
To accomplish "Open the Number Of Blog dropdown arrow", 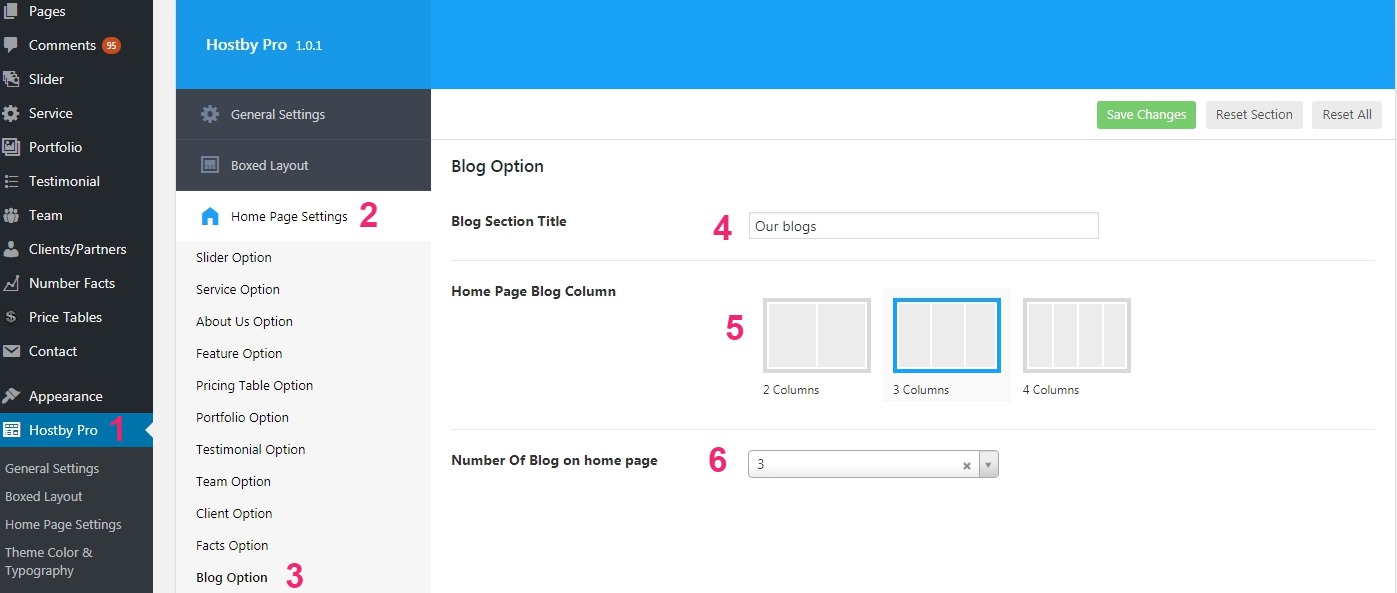I will click(988, 464).
